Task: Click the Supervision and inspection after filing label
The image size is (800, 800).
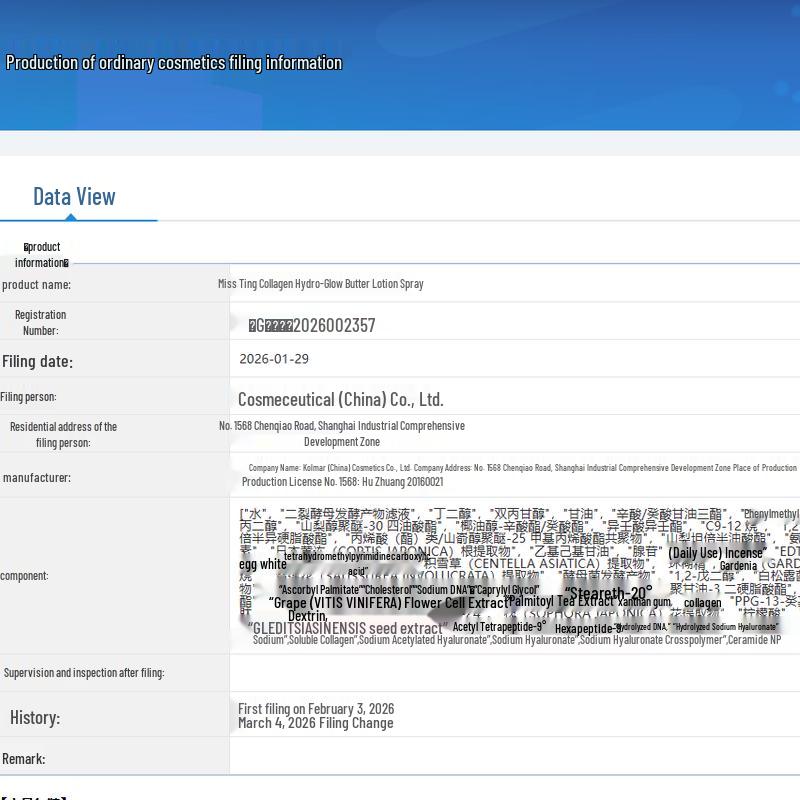Action: click(84, 672)
